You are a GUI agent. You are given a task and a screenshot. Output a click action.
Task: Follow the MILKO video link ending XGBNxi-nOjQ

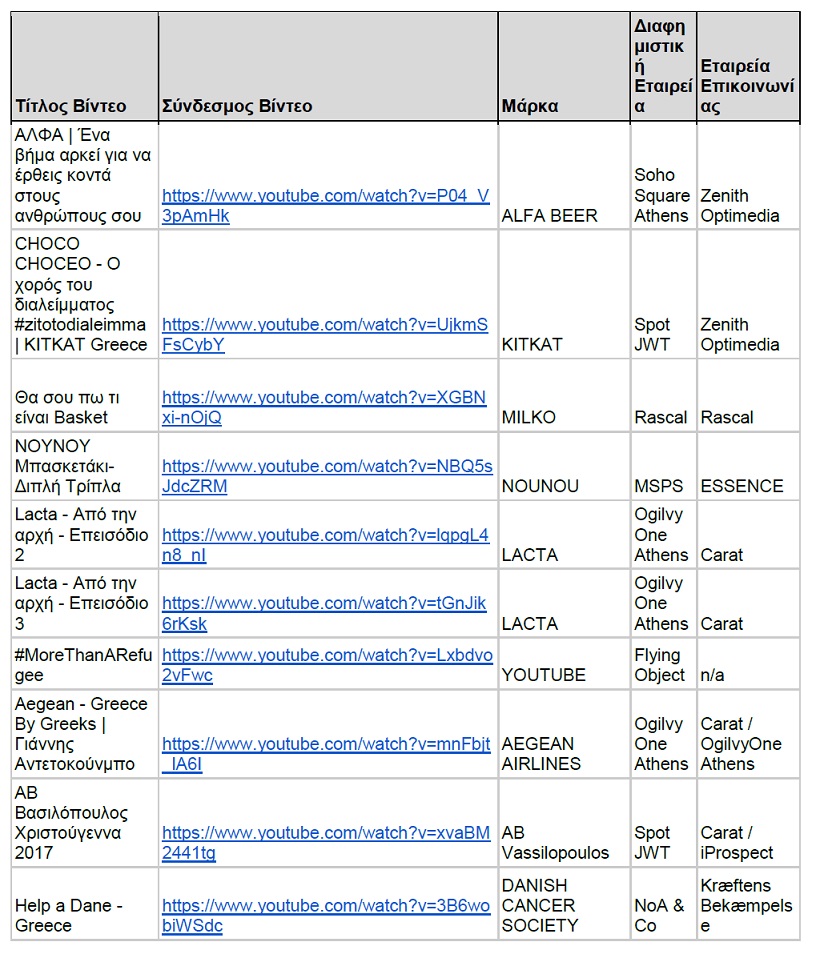(324, 407)
